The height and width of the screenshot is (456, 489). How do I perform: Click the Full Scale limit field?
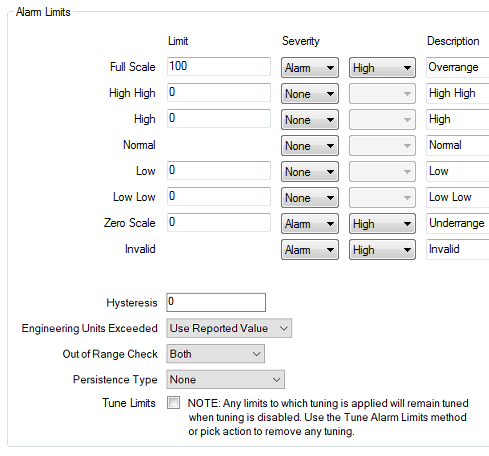[219, 66]
